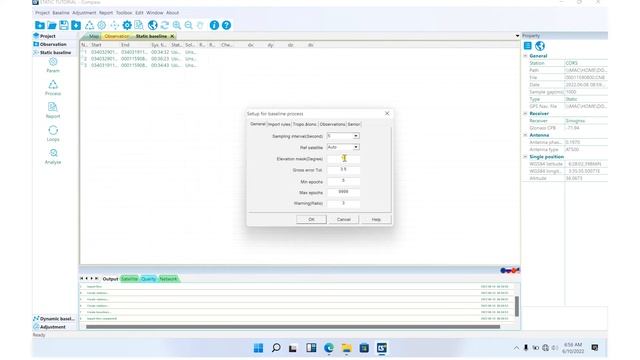This screenshot has height=360, width=640.
Task: Click the blue question mark help icon
Action: 226,25
